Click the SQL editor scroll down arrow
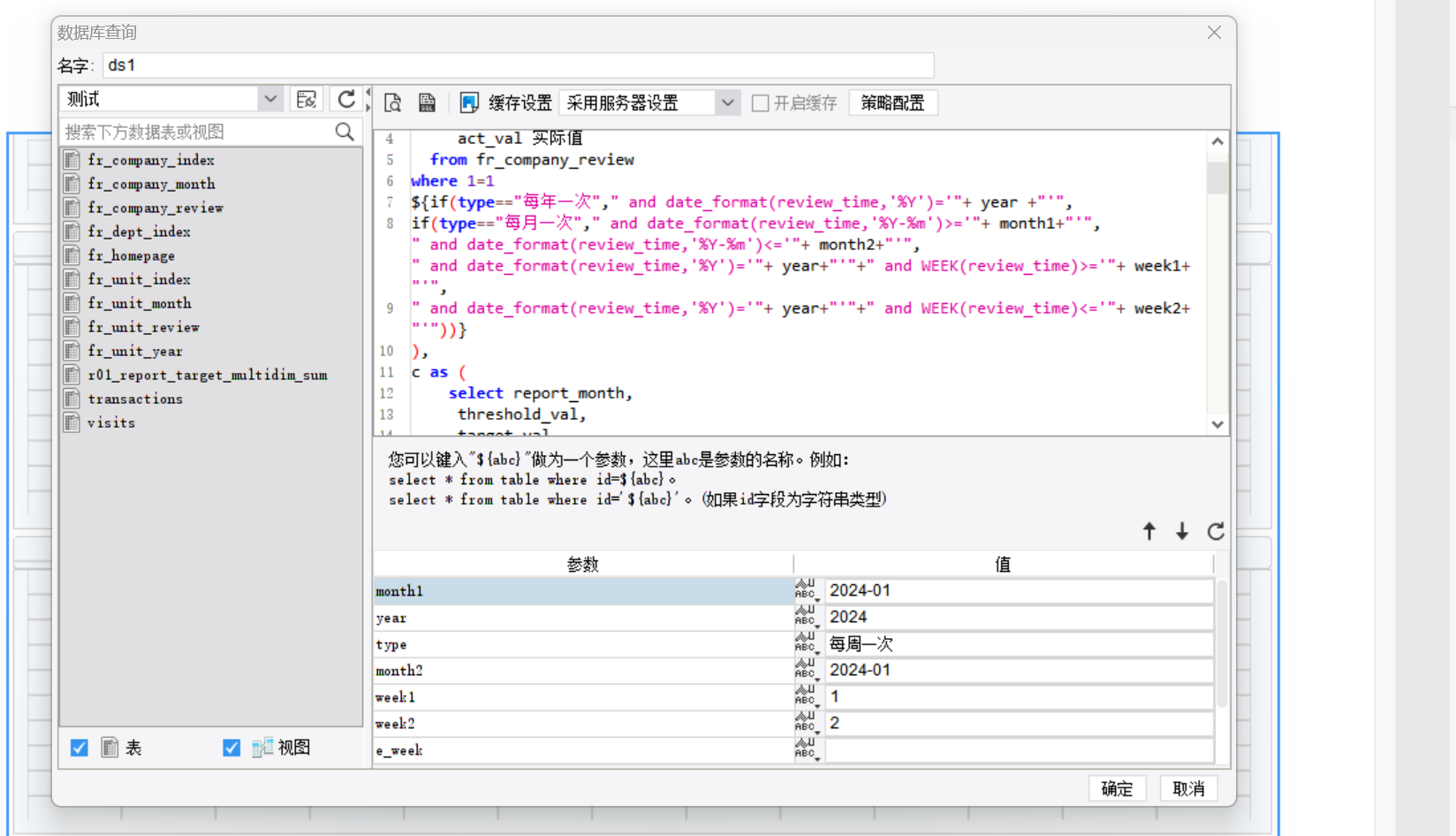This screenshot has width=1456, height=836. 1217,425
